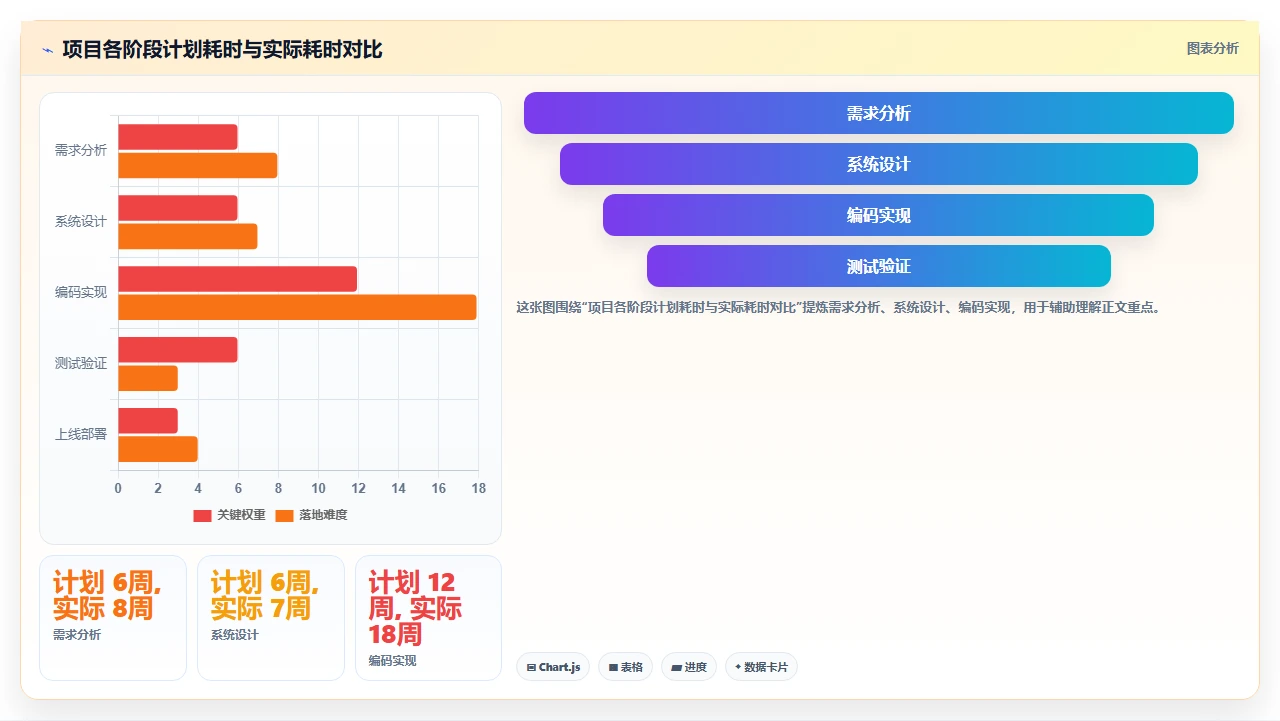
Task: Click the 关键权重 legend text
Action: [x=241, y=515]
